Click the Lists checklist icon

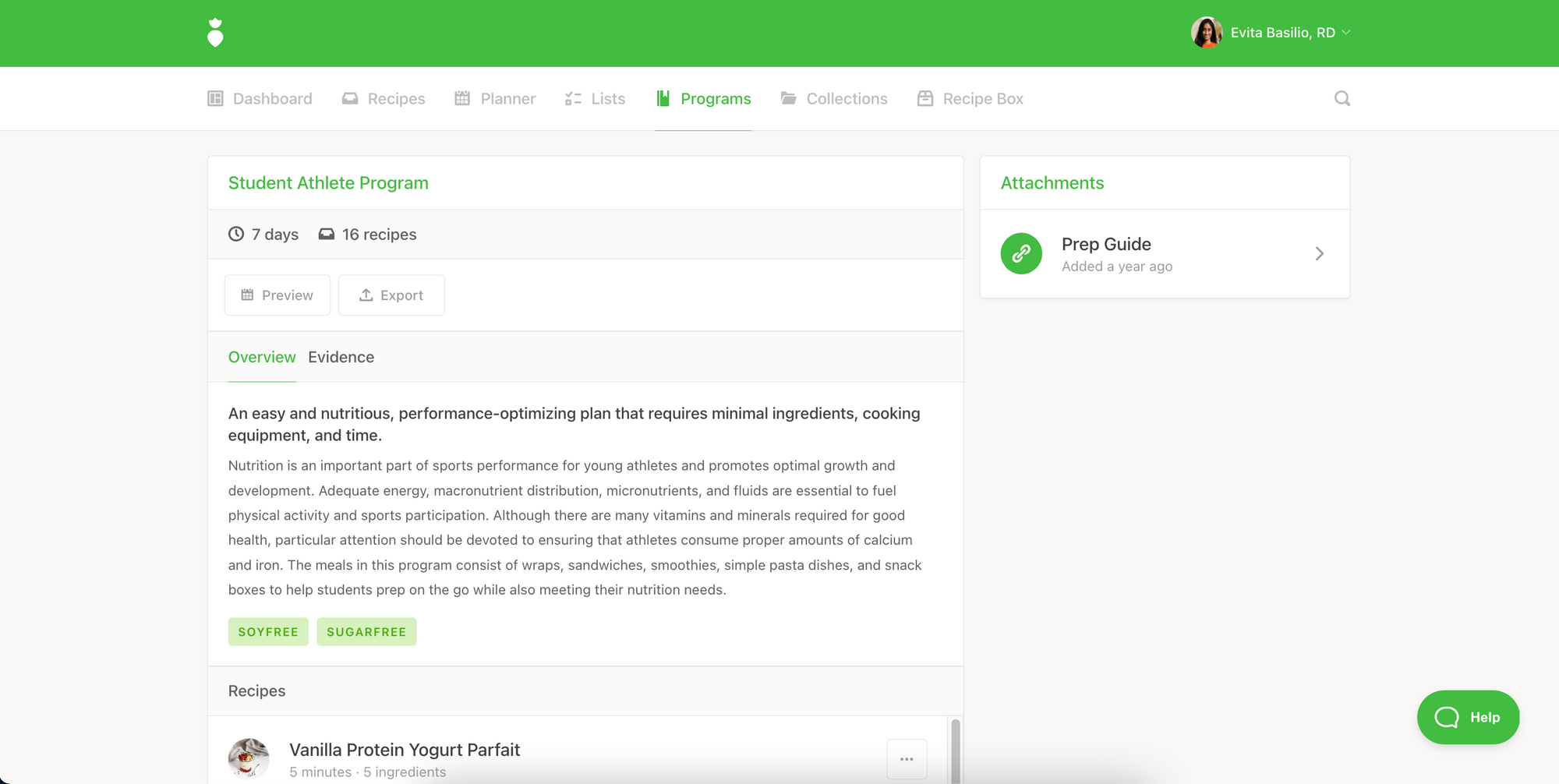[573, 98]
